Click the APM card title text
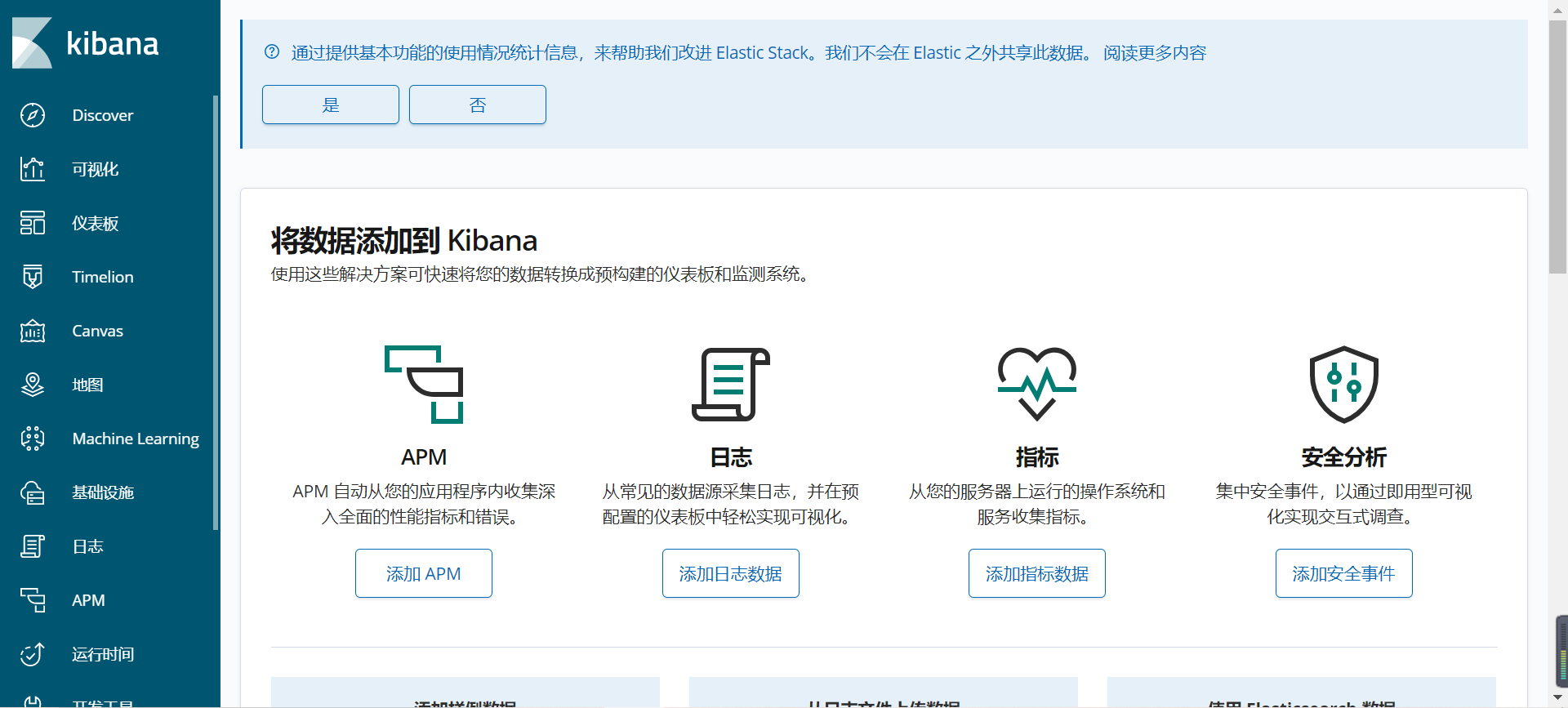Screen dimensions: 1568x708 (424, 457)
